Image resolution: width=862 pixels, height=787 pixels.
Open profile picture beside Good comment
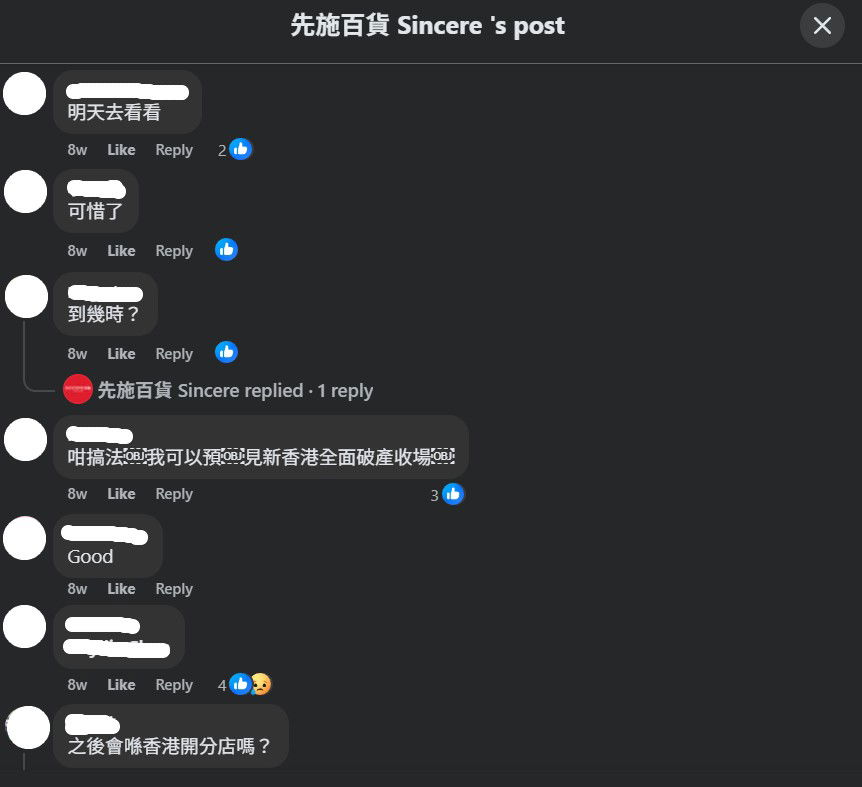tap(25, 539)
